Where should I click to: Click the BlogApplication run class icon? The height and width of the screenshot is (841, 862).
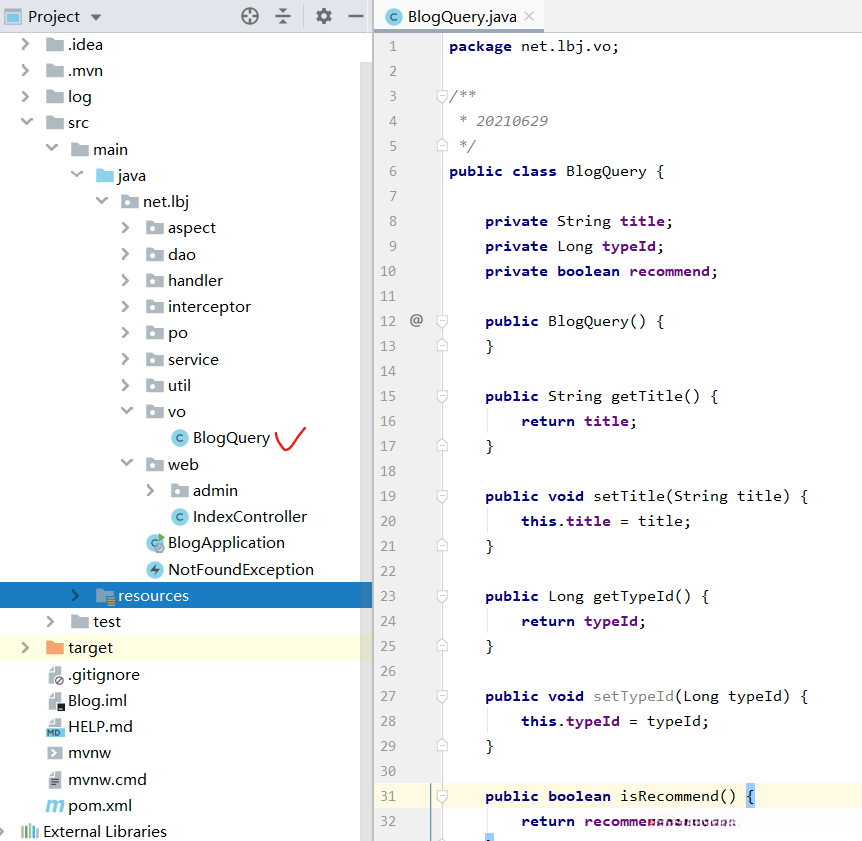pyautogui.click(x=155, y=543)
